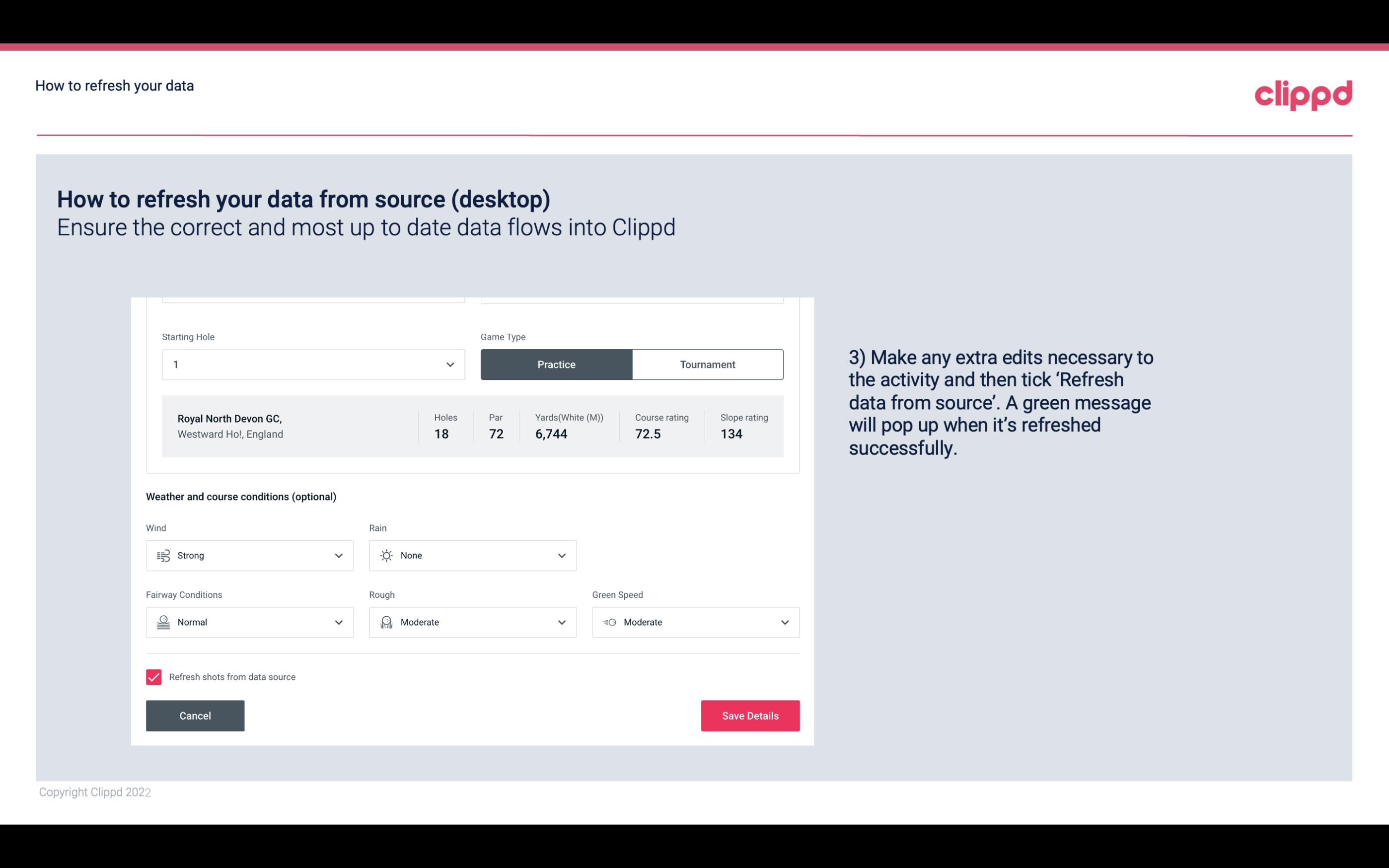The image size is (1389, 868).
Task: Click the Cancel button
Action: (x=195, y=715)
